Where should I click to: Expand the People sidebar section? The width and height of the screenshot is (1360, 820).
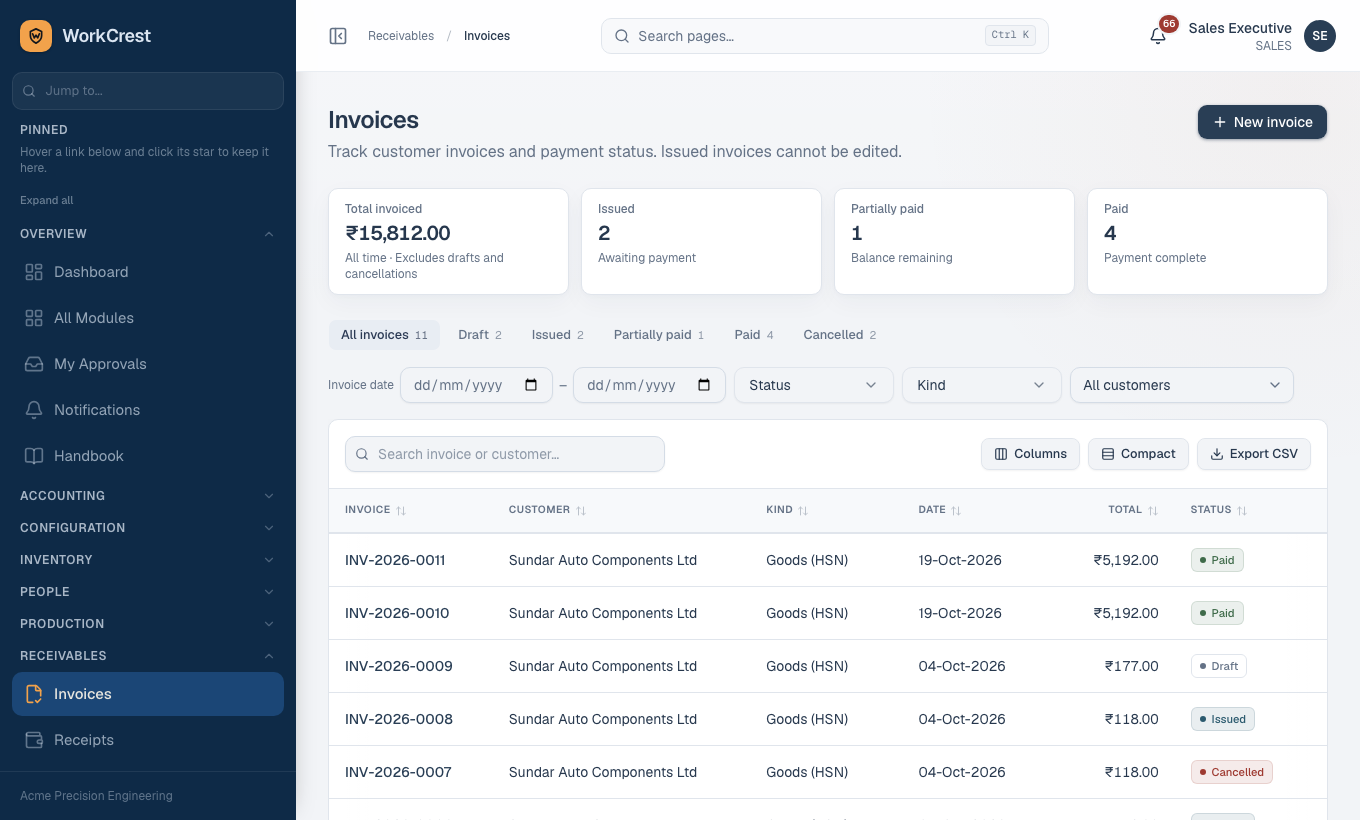tap(148, 592)
